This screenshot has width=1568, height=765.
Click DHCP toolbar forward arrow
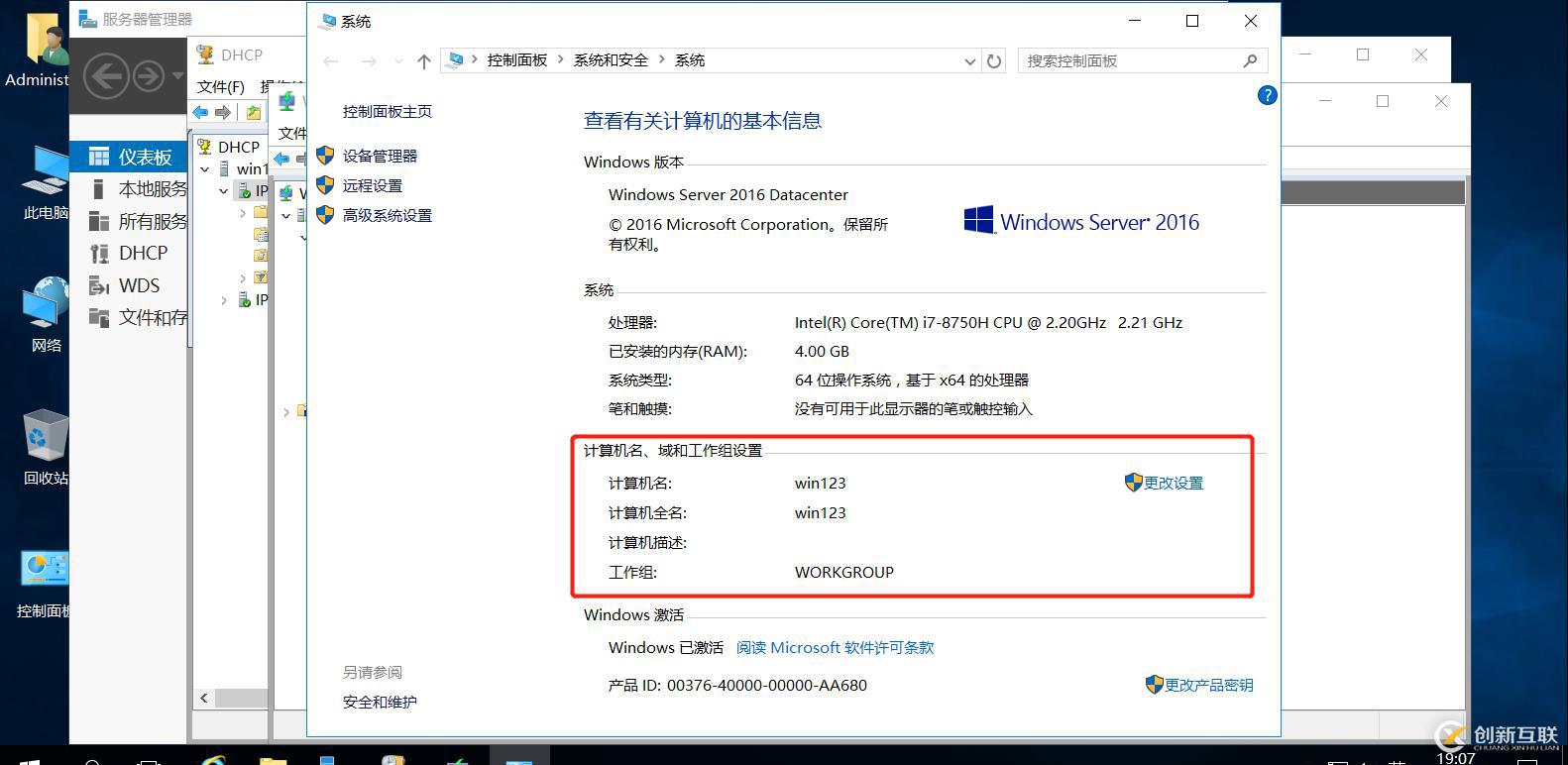coord(223,113)
